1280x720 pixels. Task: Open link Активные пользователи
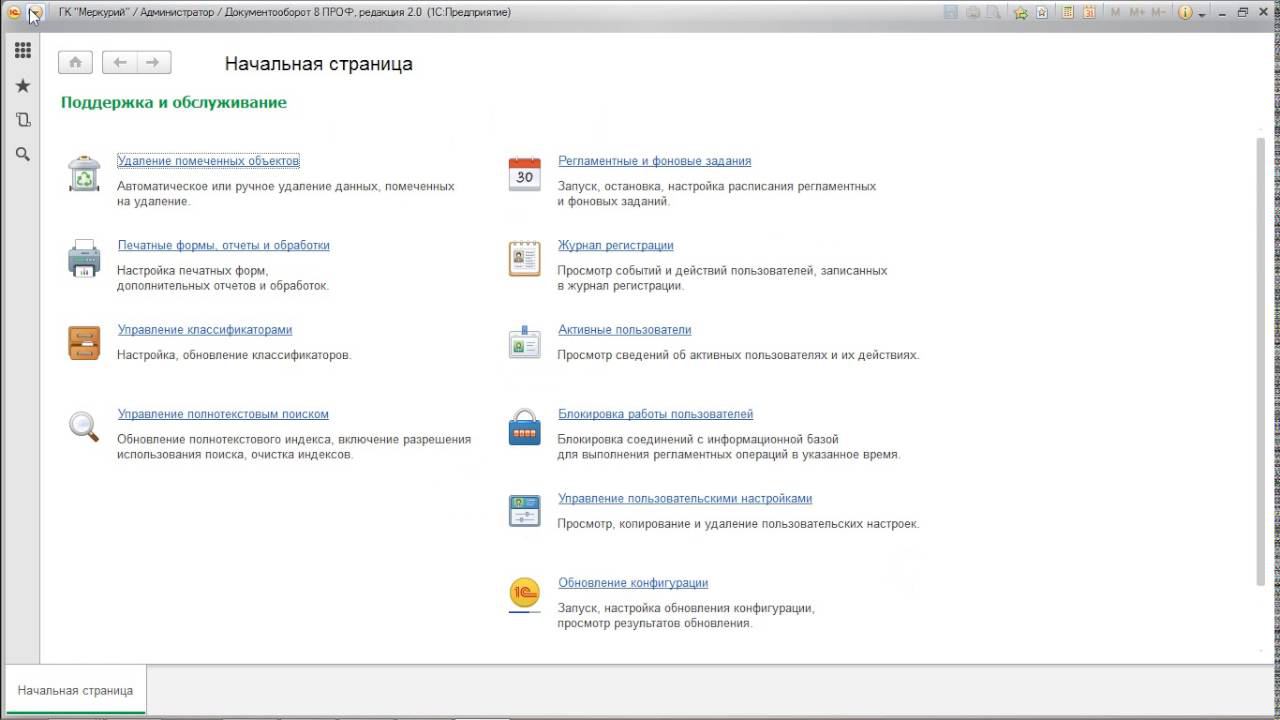(x=625, y=329)
